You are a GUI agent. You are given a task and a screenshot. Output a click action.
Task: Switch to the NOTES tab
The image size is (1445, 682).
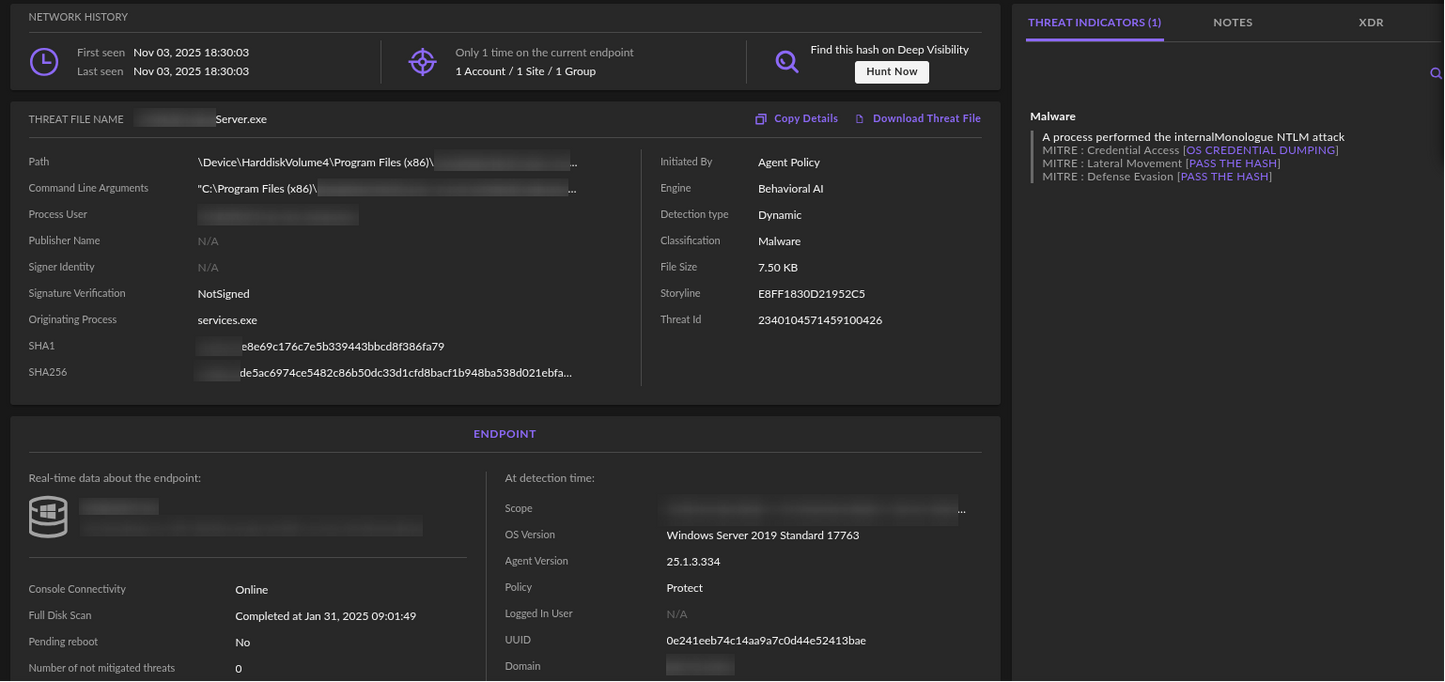click(x=1231, y=22)
